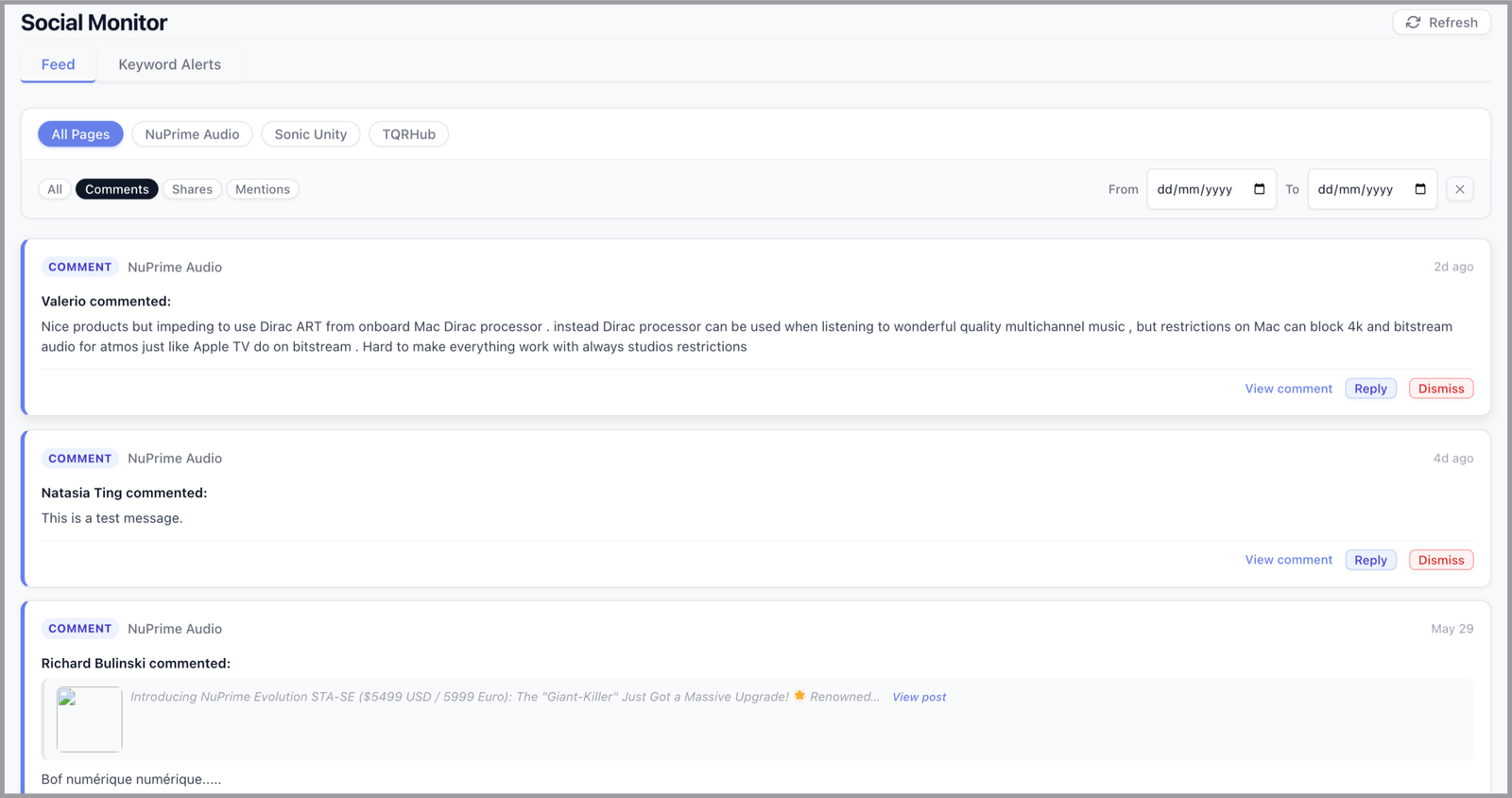
Task: Click the COMMENT badge on Natasia's card
Action: (80, 459)
